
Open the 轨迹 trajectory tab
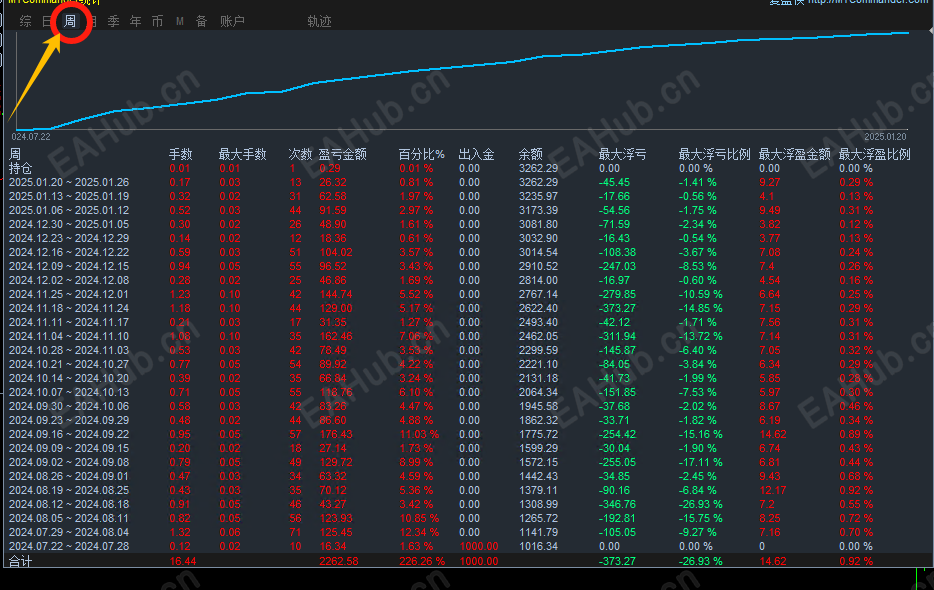click(x=319, y=21)
